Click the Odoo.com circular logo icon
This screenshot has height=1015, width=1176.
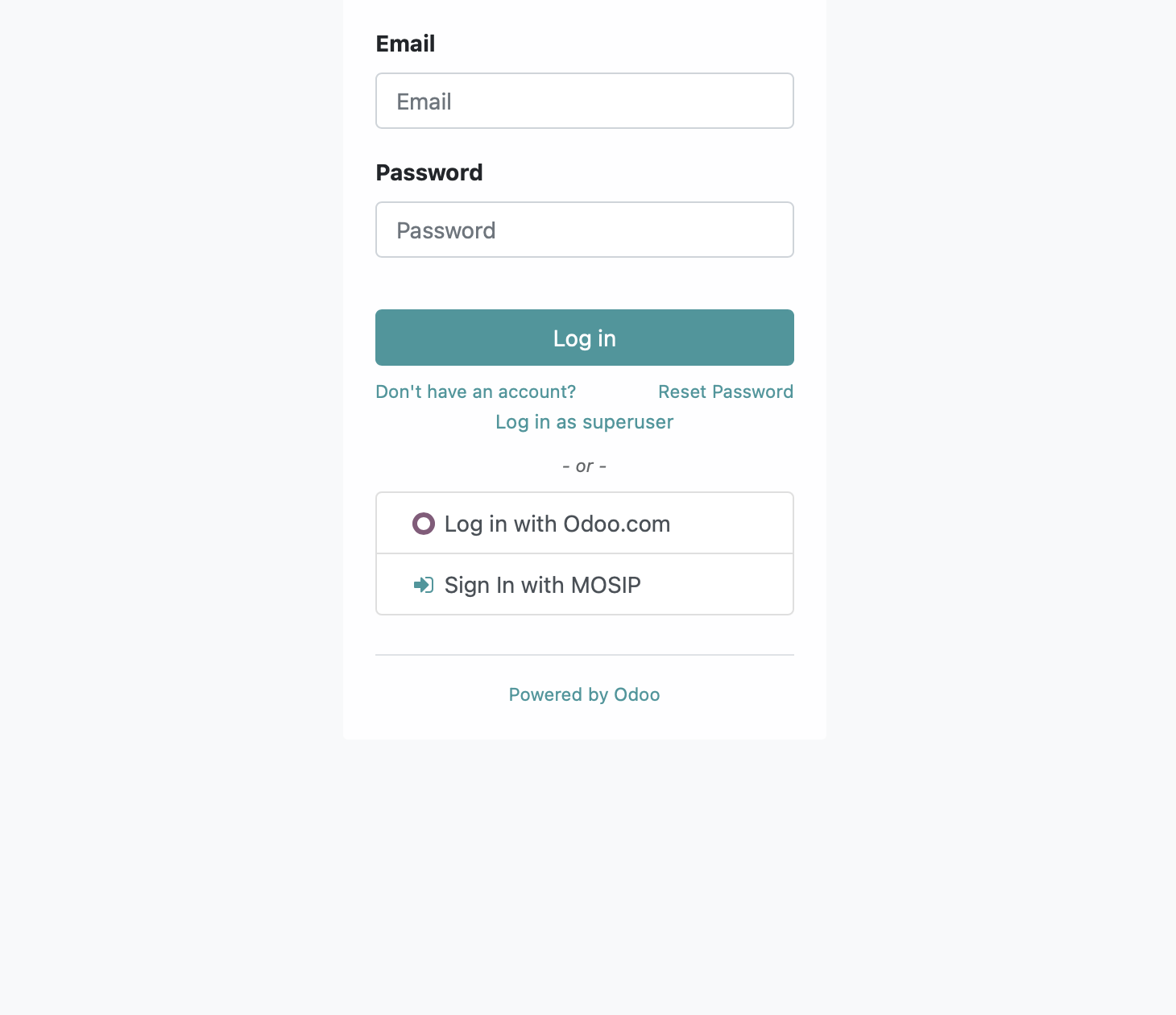(x=424, y=524)
